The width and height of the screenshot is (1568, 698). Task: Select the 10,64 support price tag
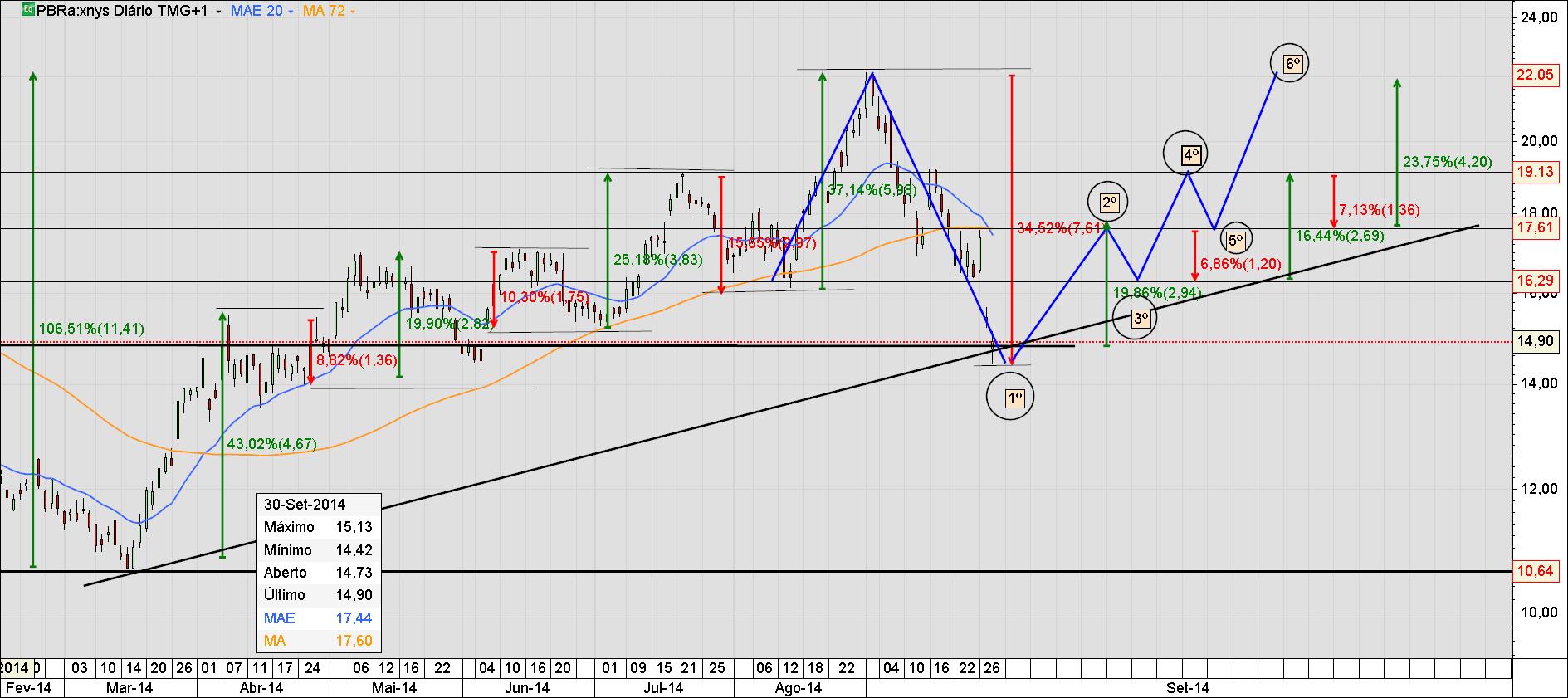(1535, 571)
